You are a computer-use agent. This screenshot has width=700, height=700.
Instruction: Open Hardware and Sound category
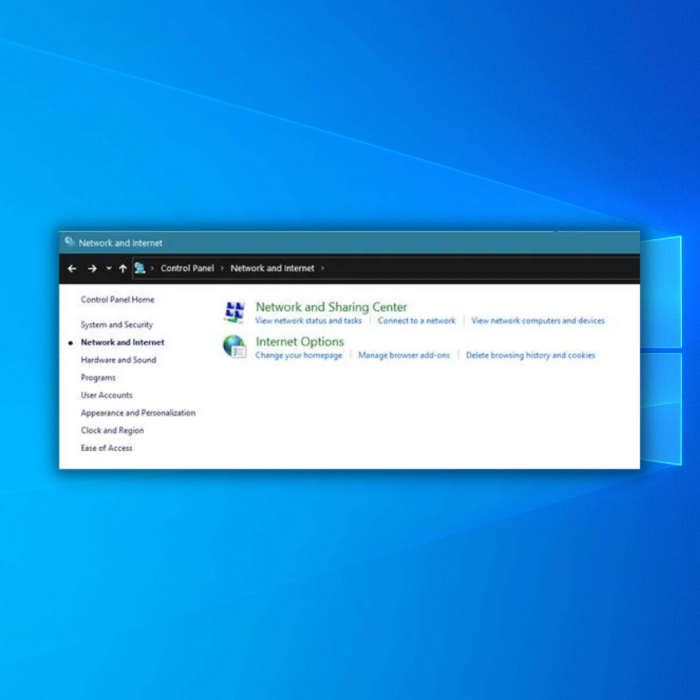(x=118, y=360)
